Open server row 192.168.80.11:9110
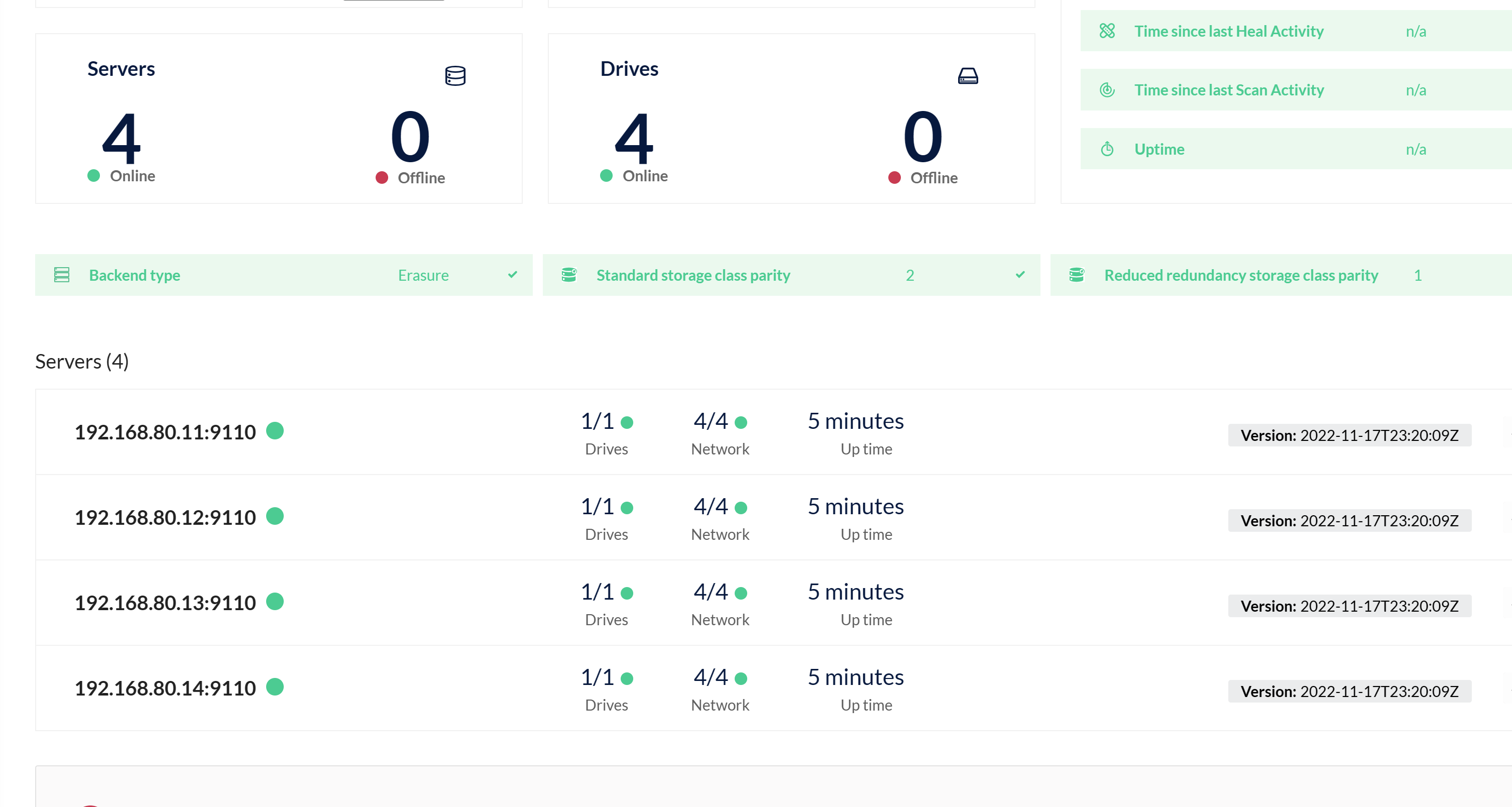This screenshot has height=807, width=1512. point(774,432)
